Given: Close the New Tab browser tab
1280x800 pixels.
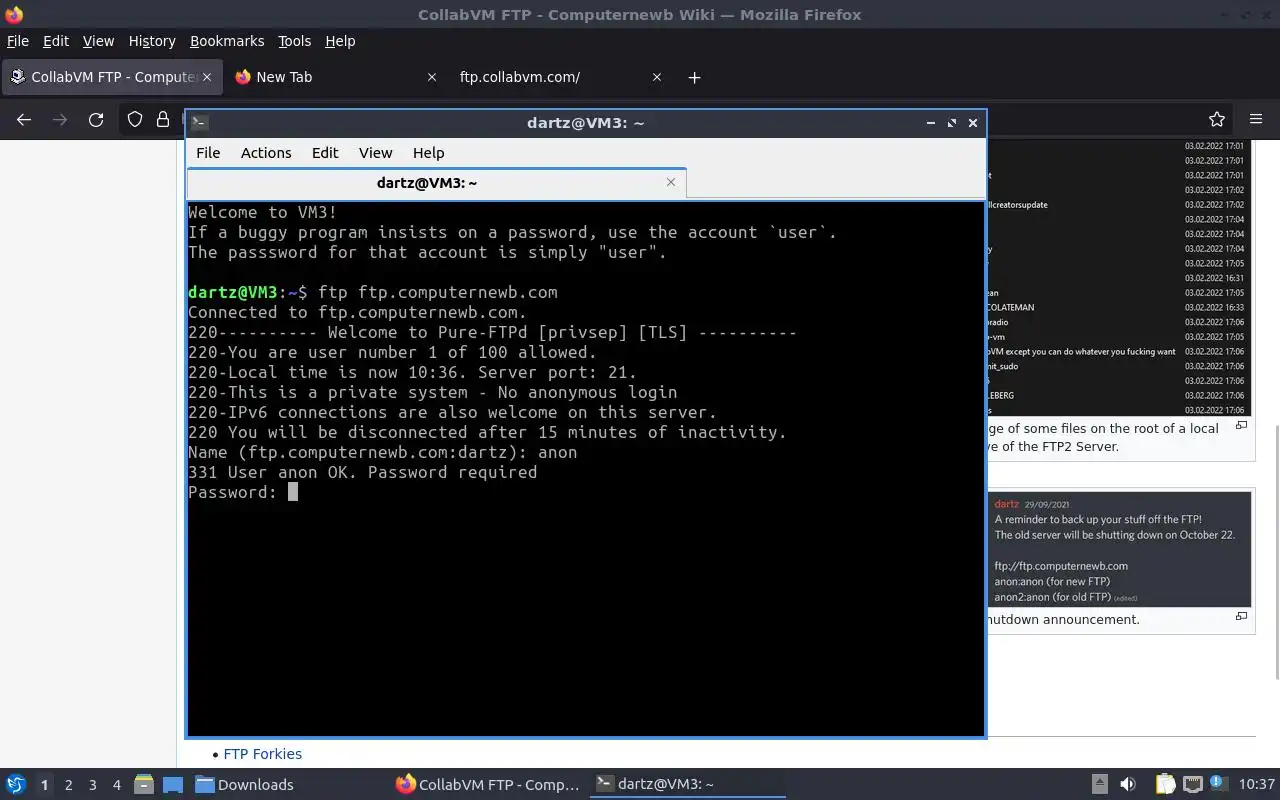Looking at the screenshot, I should coord(432,77).
